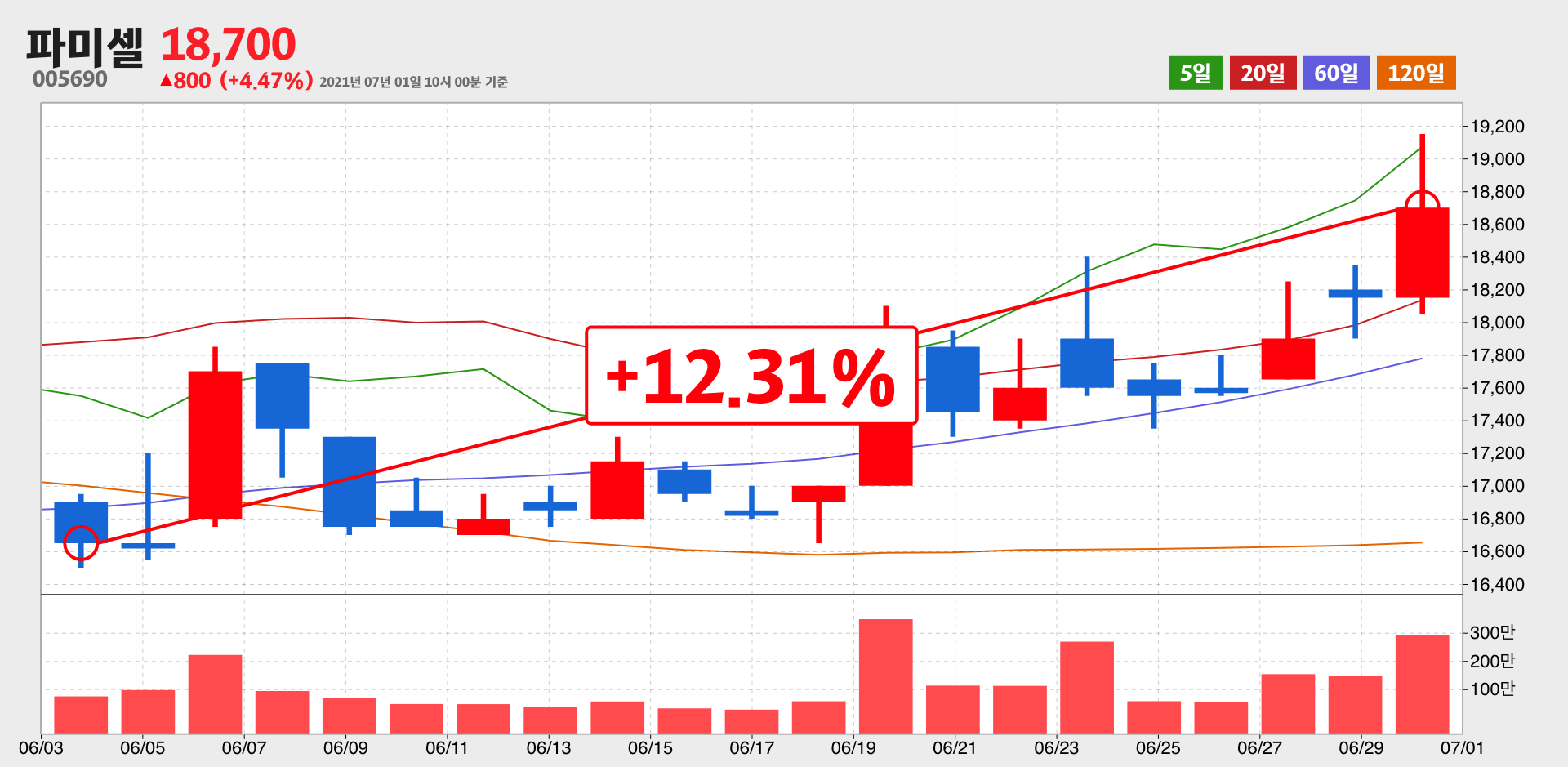Click the y-axis label 18,400
The height and width of the screenshot is (767, 1568).
(1497, 257)
